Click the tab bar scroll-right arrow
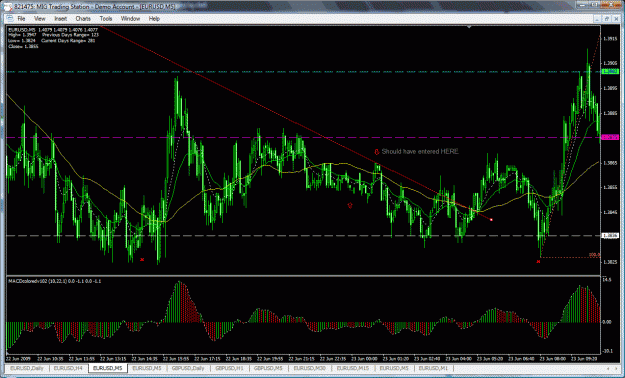The height and width of the screenshot is (378, 625). pos(615,368)
